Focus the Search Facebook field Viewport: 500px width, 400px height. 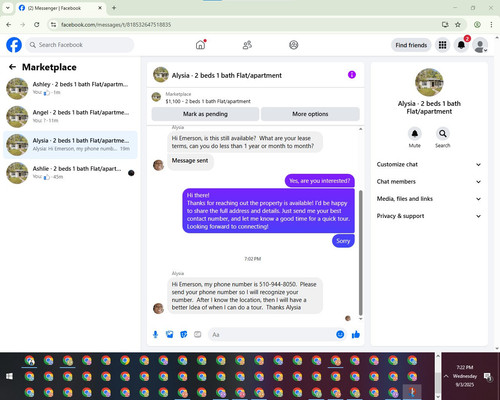coord(80,45)
